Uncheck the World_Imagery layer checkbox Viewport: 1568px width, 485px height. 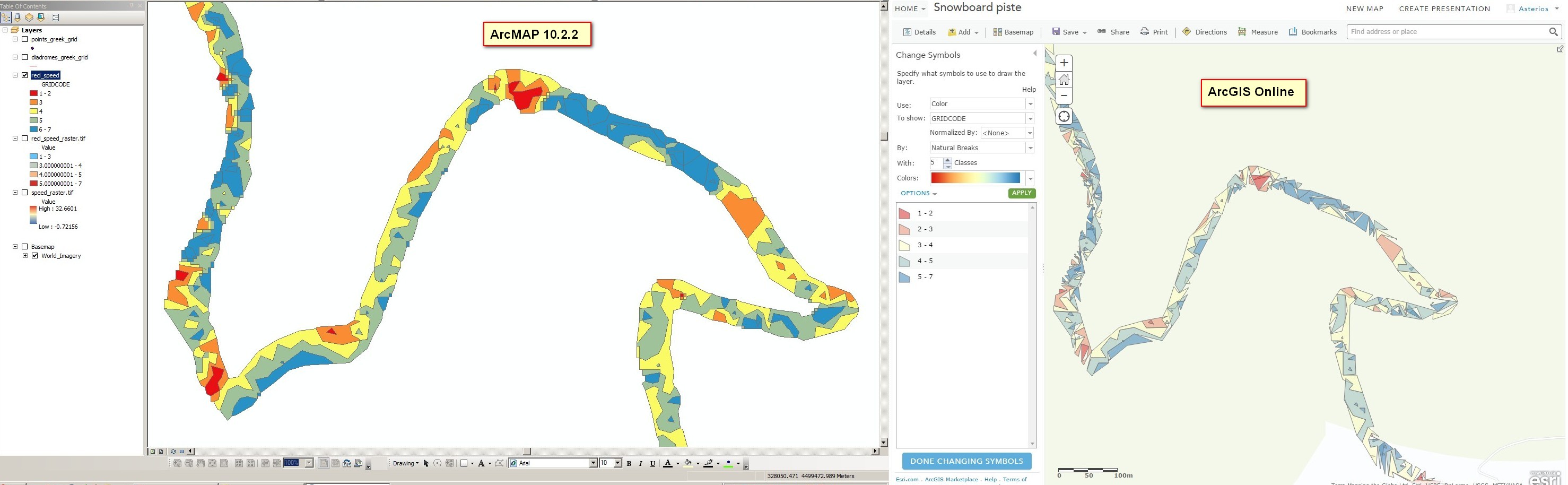point(34,256)
